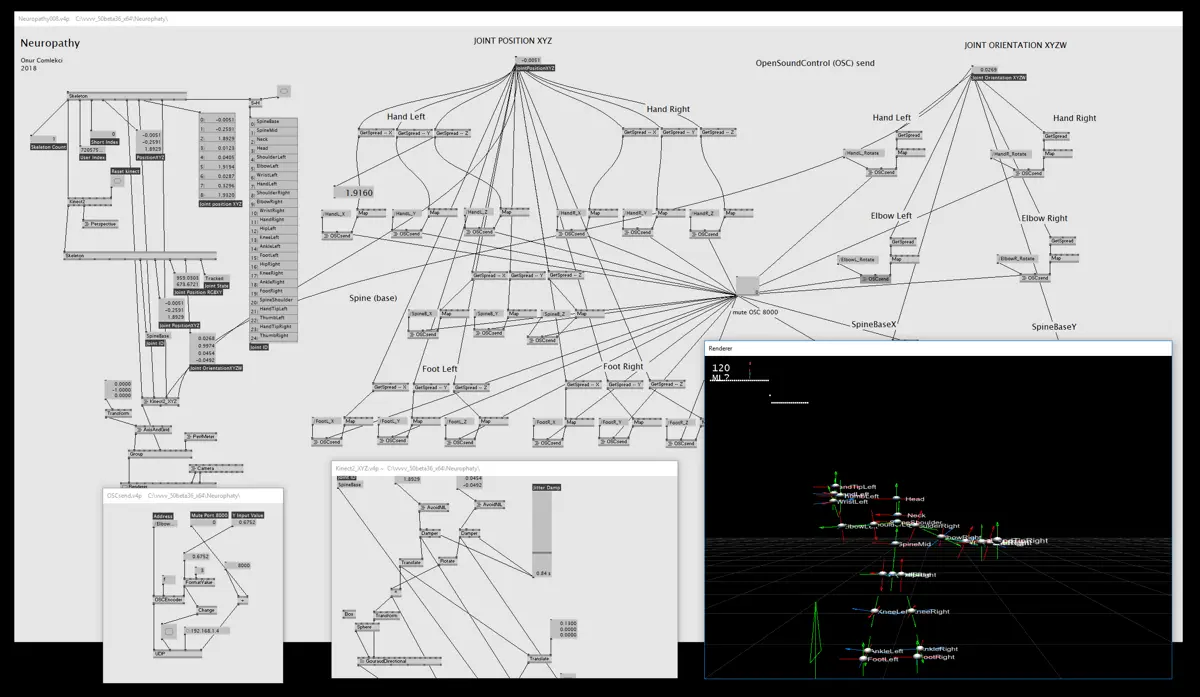Select the AxisAndGrid node

click(154, 429)
